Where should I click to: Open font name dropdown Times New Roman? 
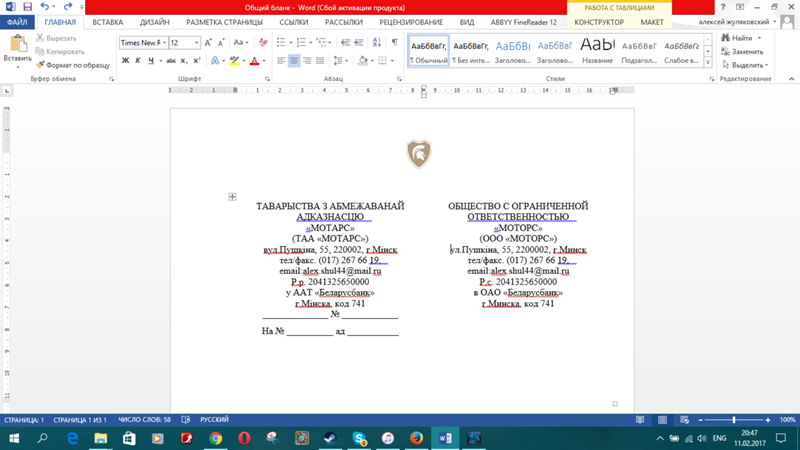pos(164,43)
